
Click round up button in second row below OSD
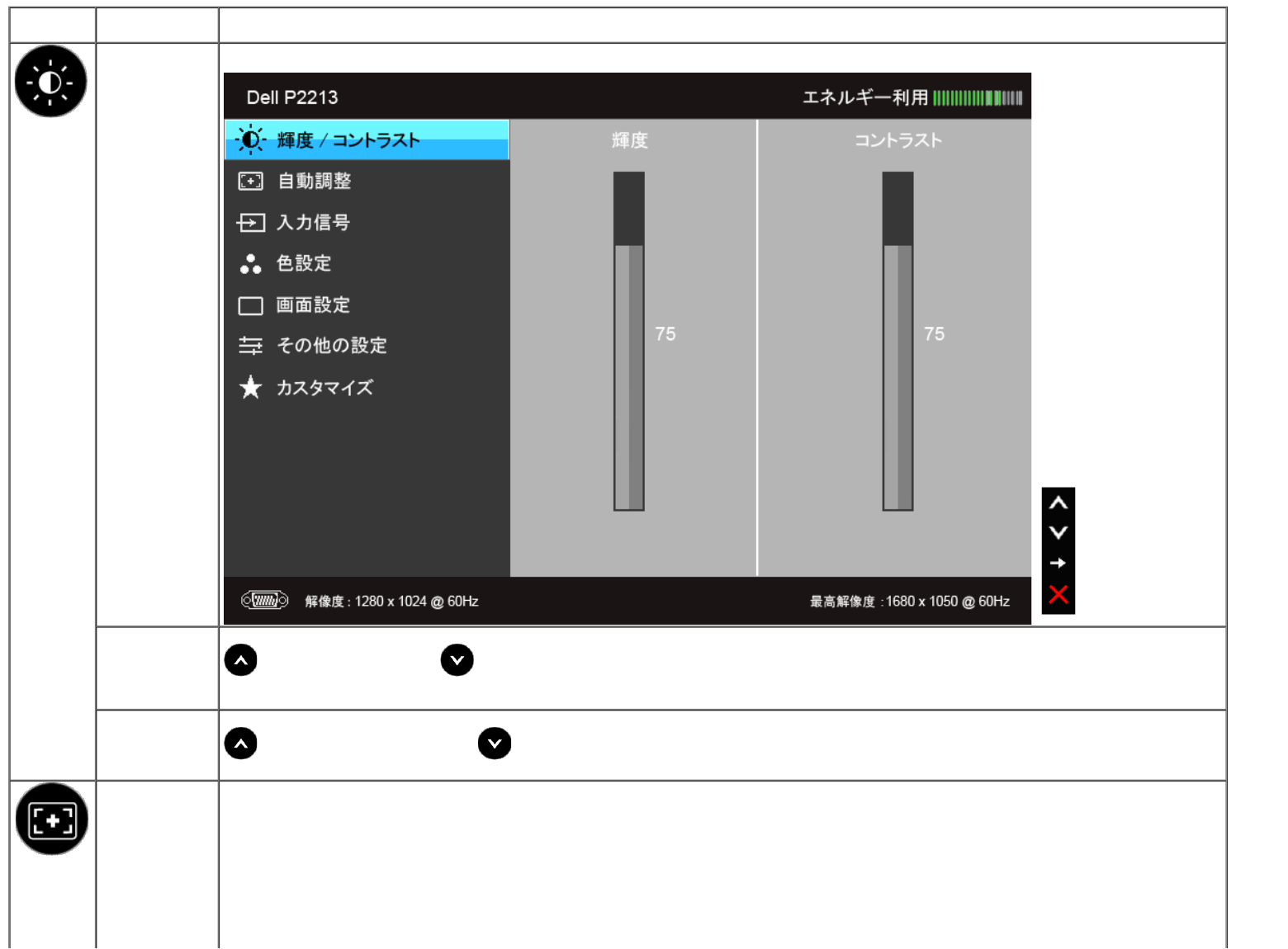[x=241, y=744]
